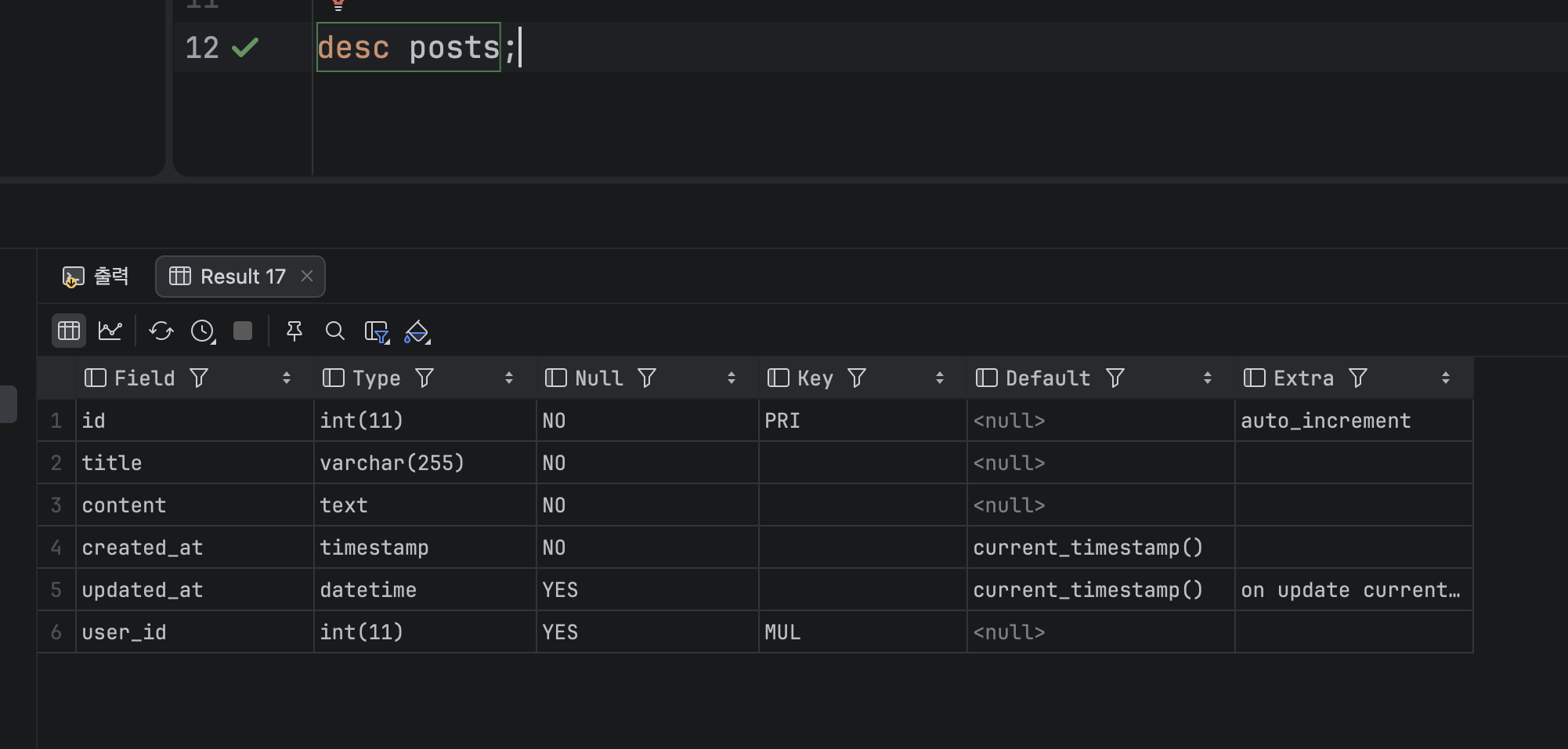Switch to the 출력 output tab
This screenshot has height=749, width=1568.
pos(96,277)
